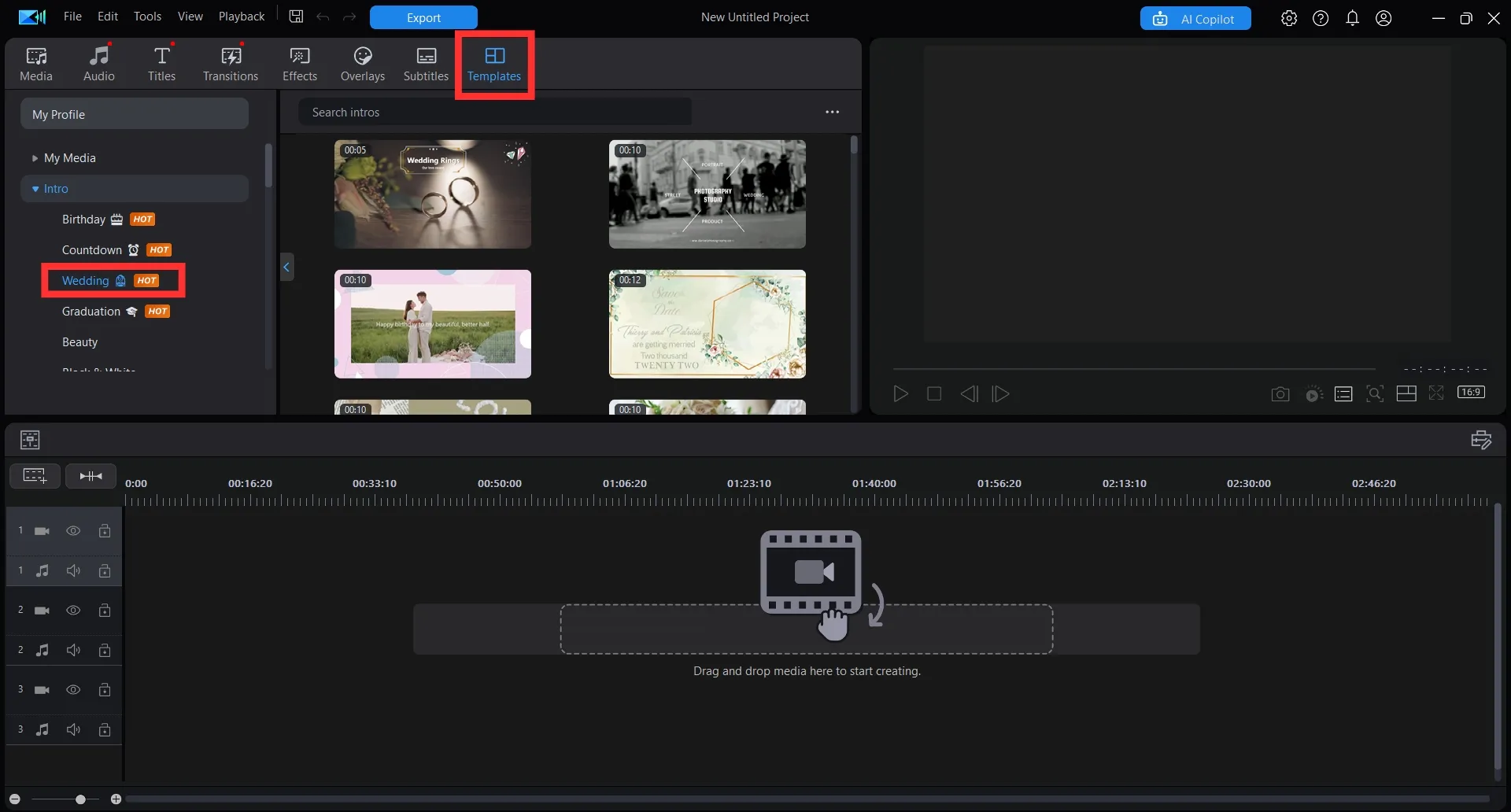Switch to the Subtitles tab
The height and width of the screenshot is (812, 1511).
tap(426, 64)
